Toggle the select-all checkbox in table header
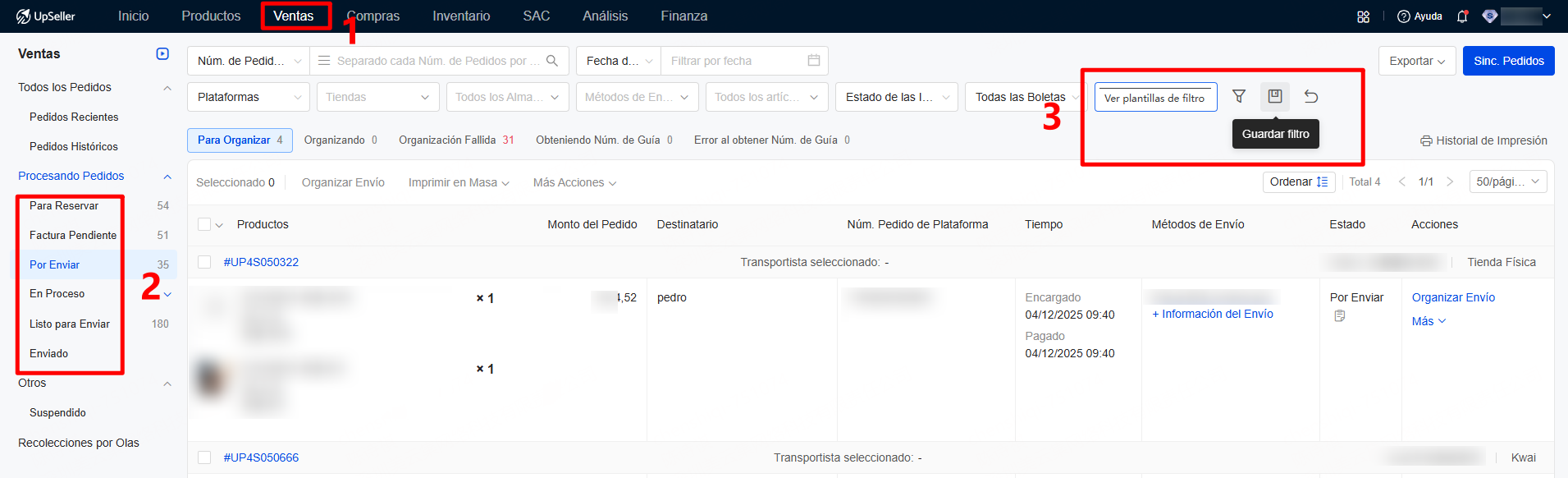The height and width of the screenshot is (478, 1568). [204, 224]
